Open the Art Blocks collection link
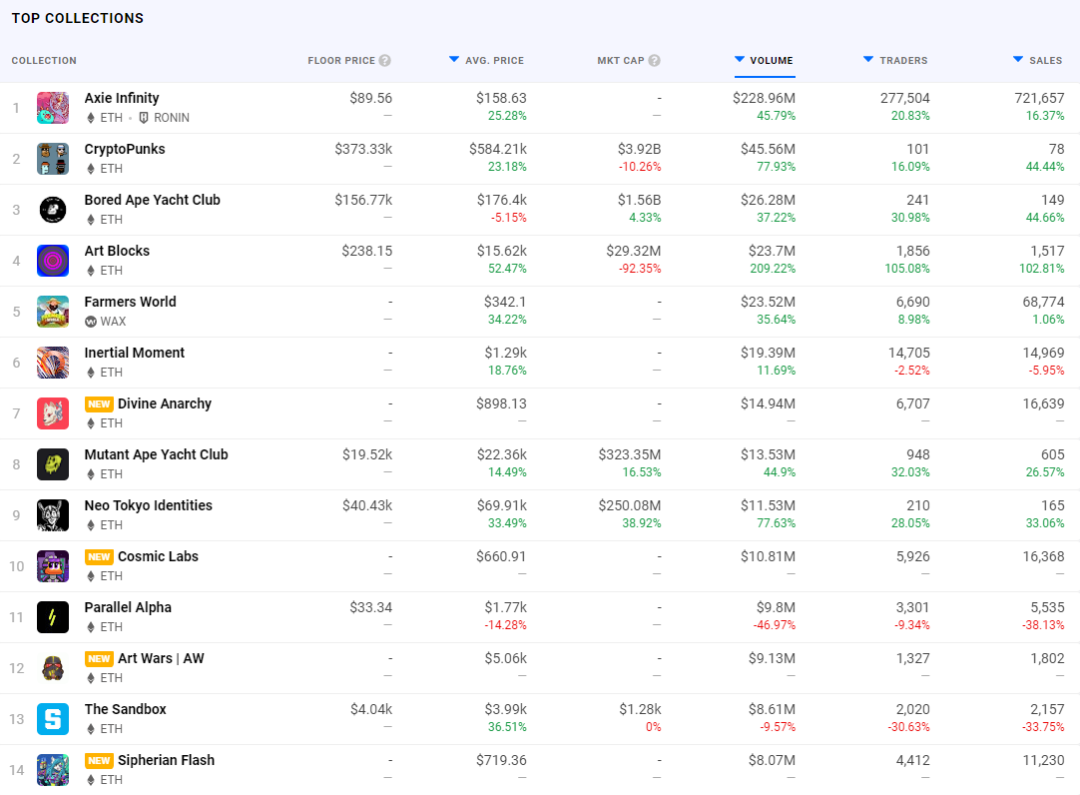 pyautogui.click(x=117, y=251)
